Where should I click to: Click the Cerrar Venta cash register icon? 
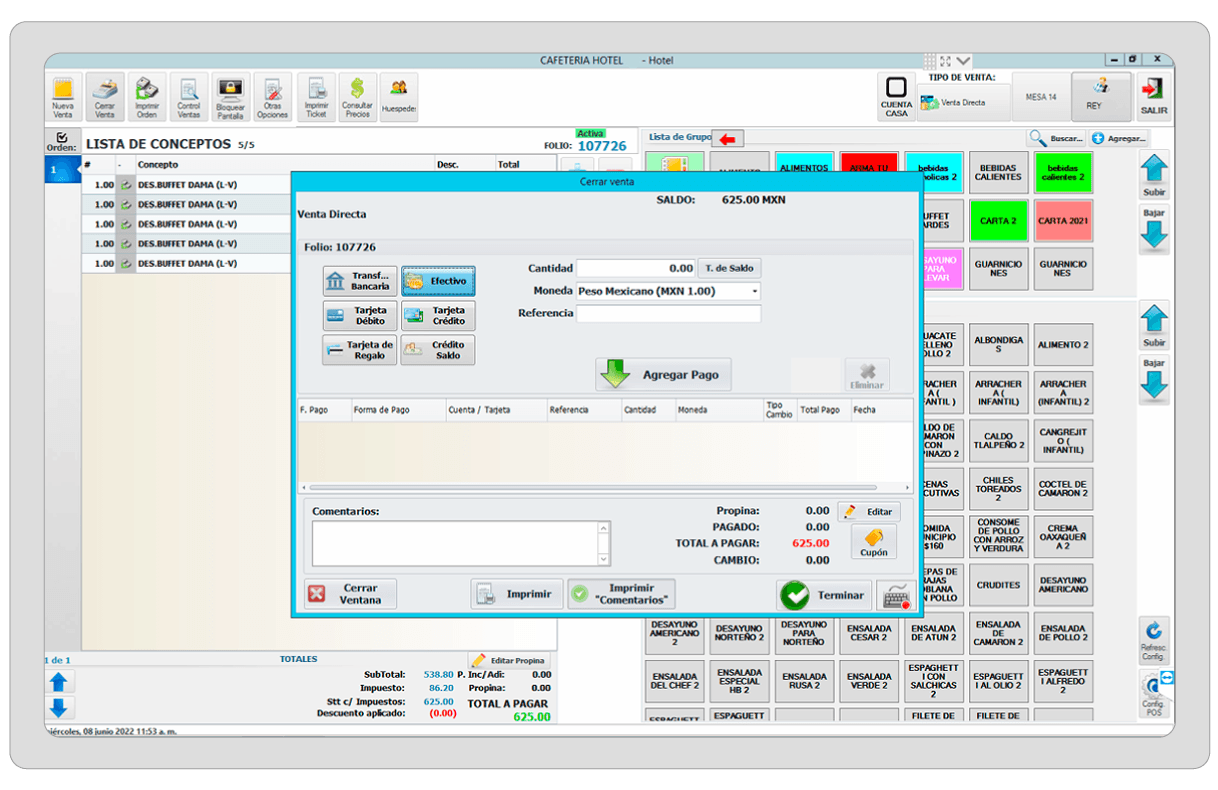[105, 98]
